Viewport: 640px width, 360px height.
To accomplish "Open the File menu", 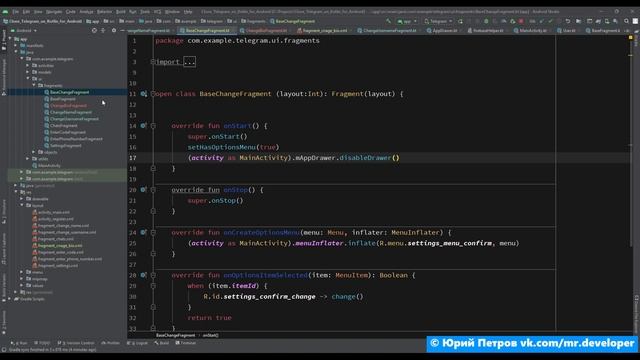I will pyautogui.click(x=16, y=12).
